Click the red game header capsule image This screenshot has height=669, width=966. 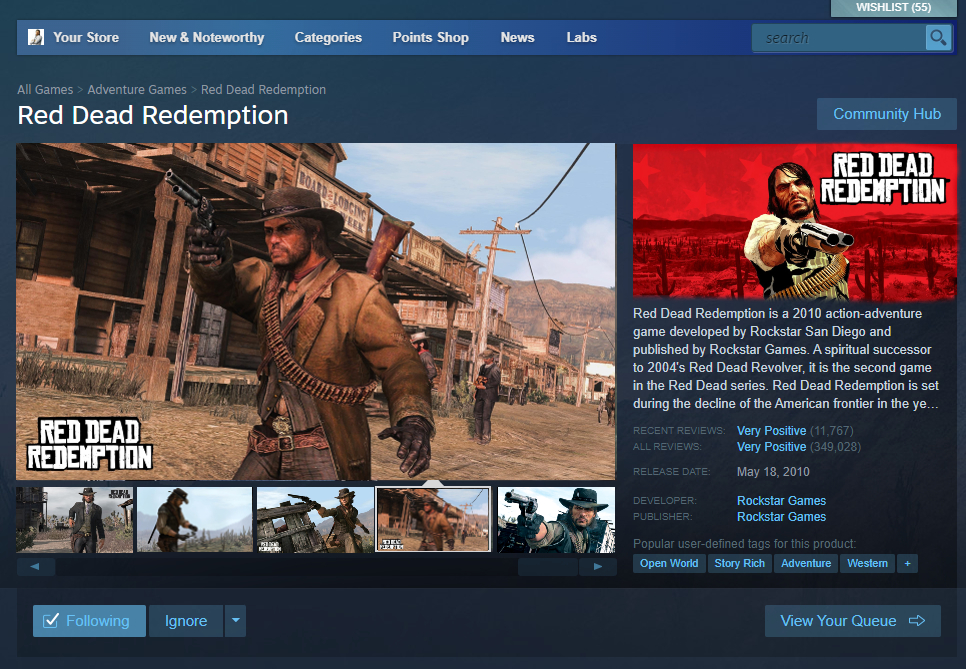click(795, 222)
